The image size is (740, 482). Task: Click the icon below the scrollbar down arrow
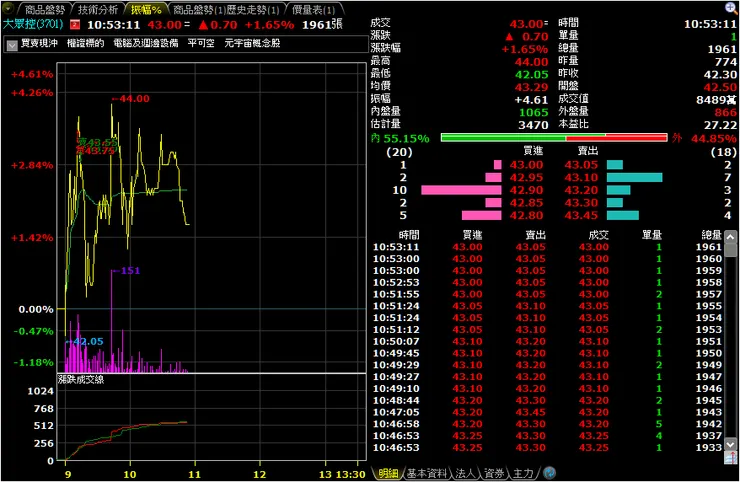(x=731, y=457)
